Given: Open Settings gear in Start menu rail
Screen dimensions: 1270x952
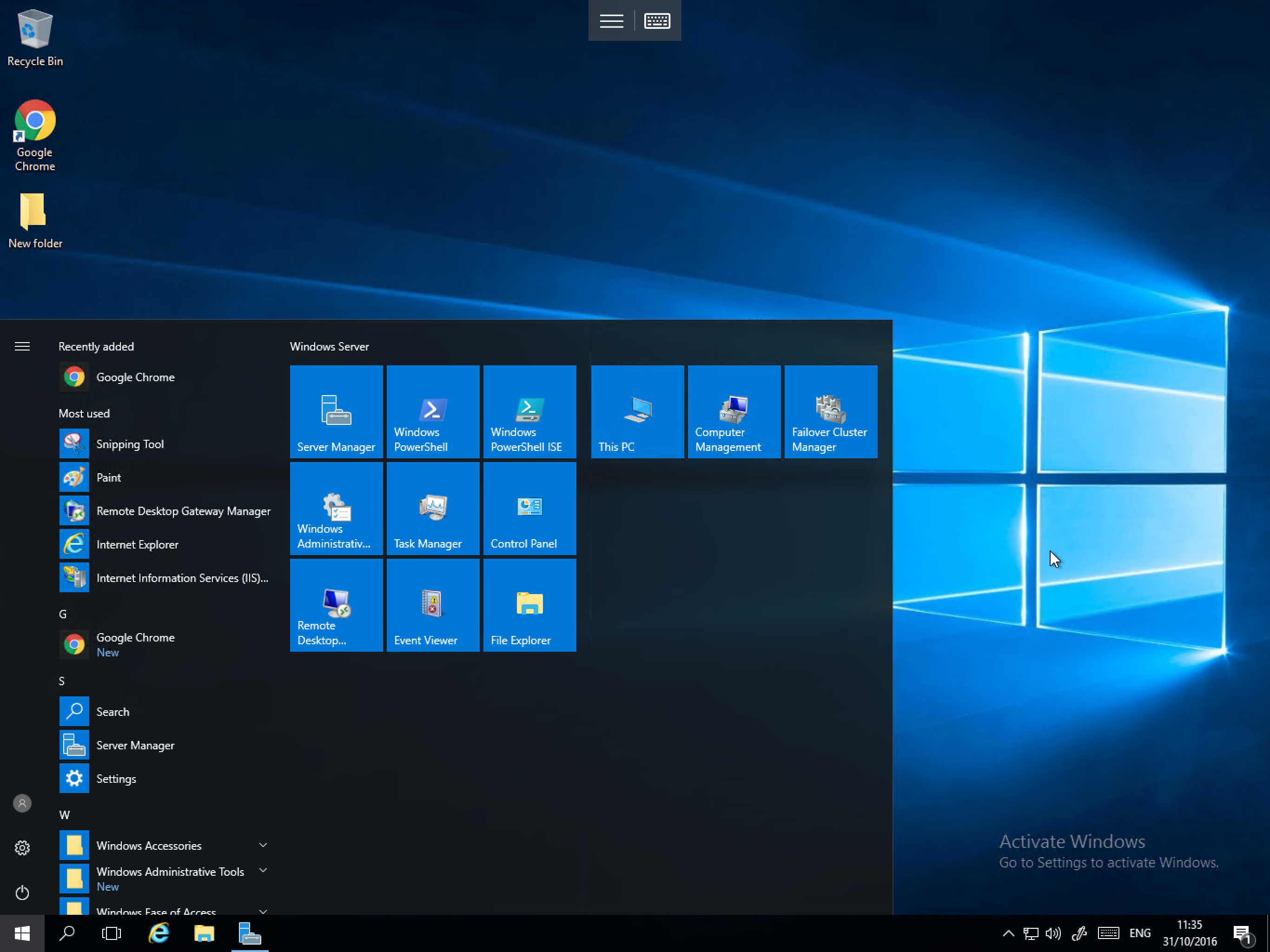Looking at the screenshot, I should tap(22, 847).
